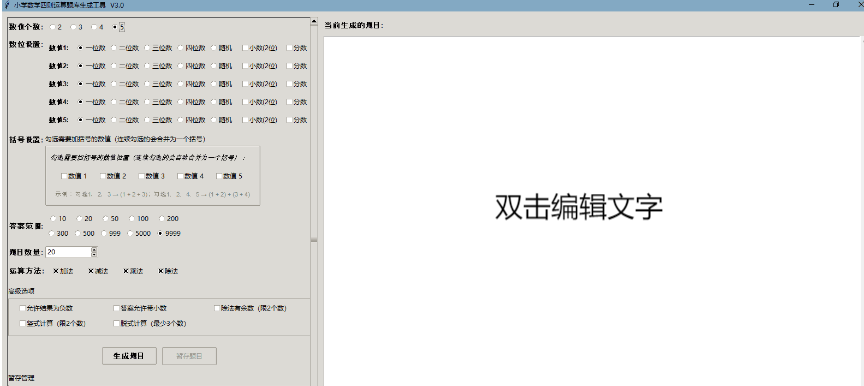Toggle the 除法 operation checkbox
The height and width of the screenshot is (386, 864).
coord(161,271)
